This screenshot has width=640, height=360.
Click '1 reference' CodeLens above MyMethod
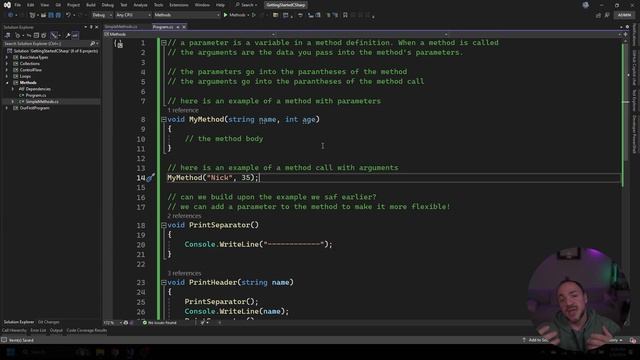tap(183, 110)
